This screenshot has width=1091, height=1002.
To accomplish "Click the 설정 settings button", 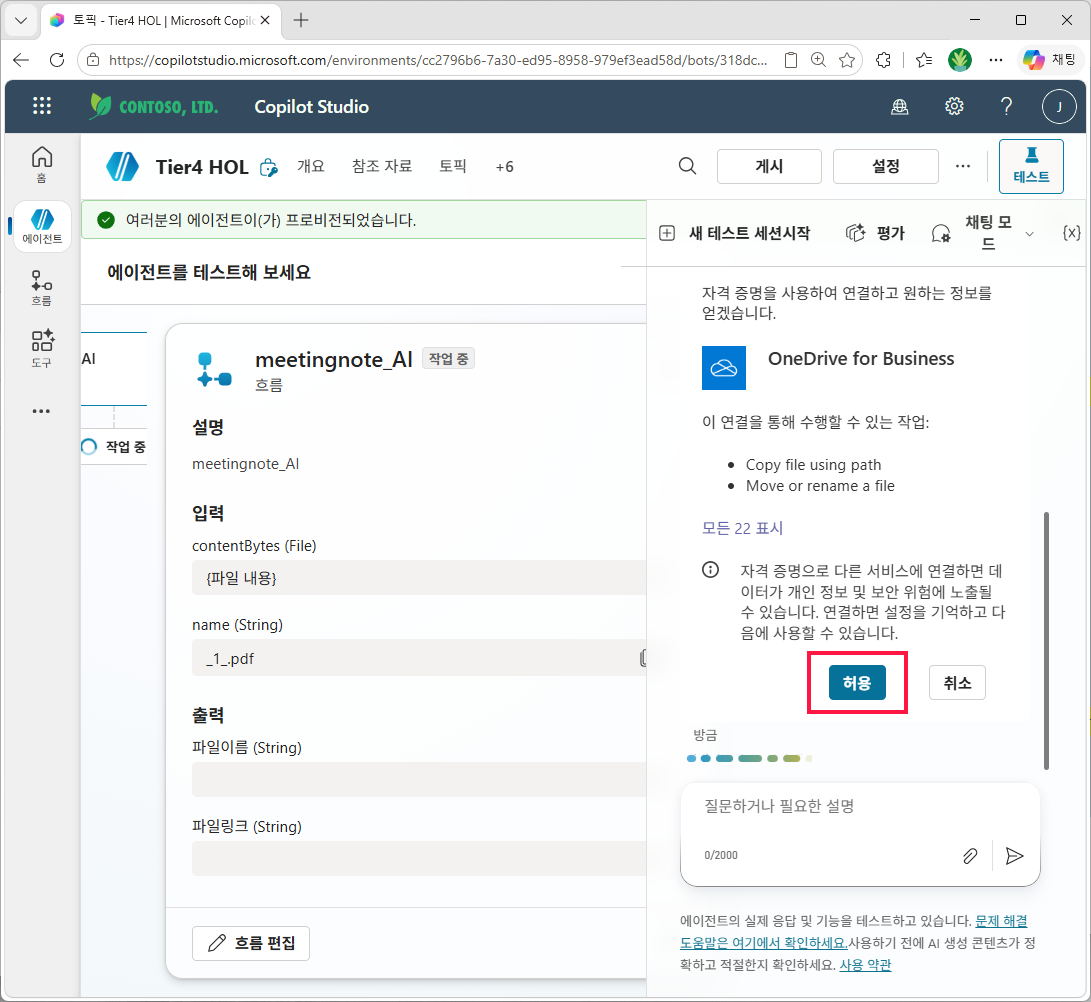I will (x=885, y=166).
